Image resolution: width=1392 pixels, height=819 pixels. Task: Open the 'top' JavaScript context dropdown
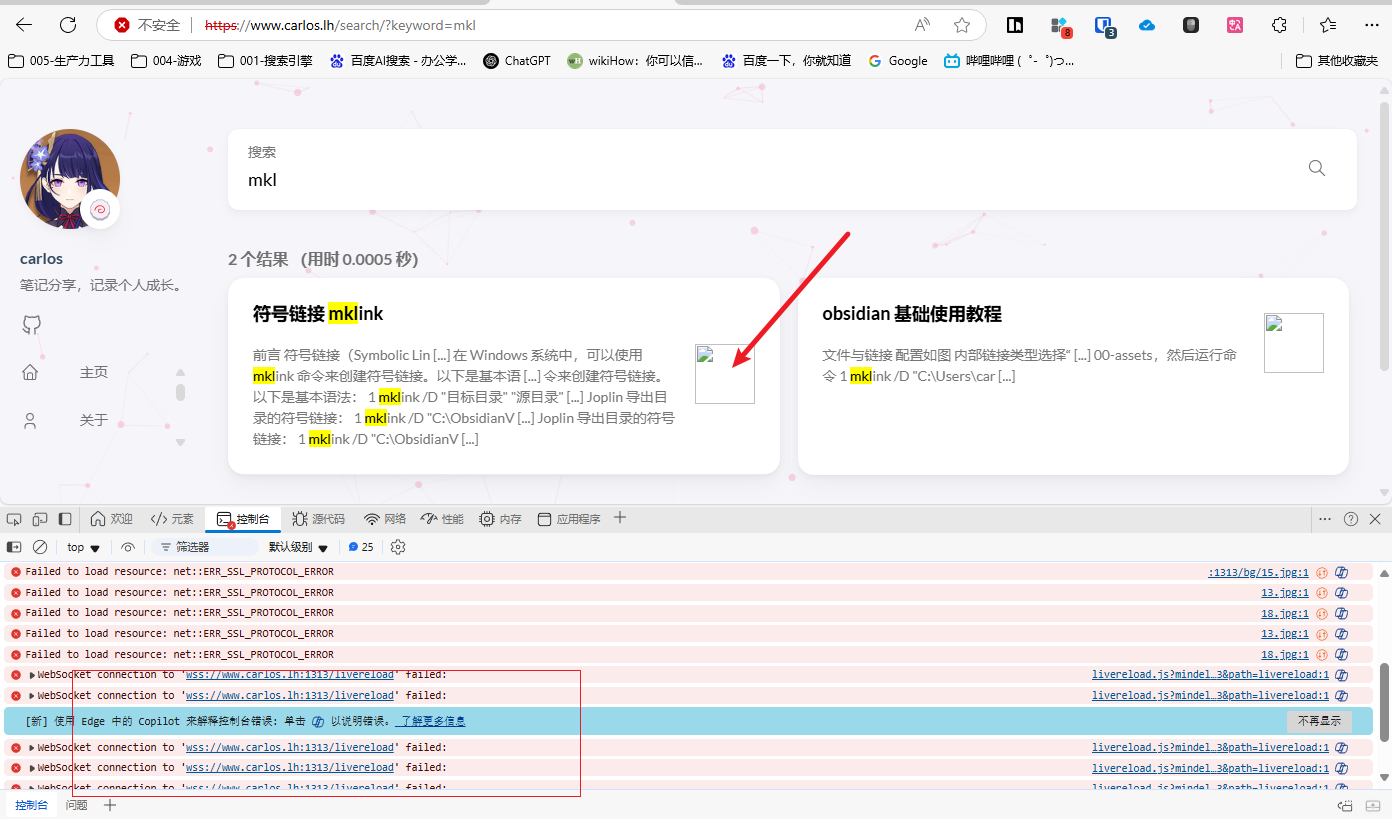coord(83,547)
